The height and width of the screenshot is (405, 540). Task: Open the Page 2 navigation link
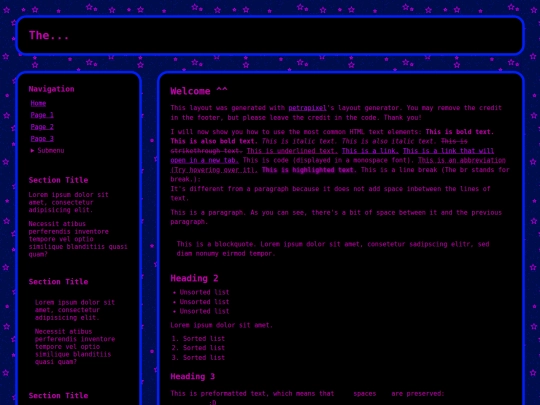click(42, 127)
